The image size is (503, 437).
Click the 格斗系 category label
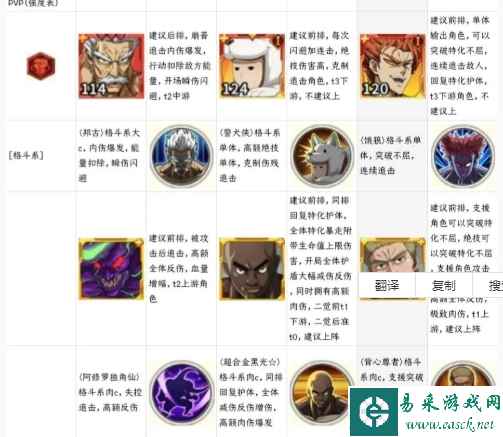coord(26,155)
